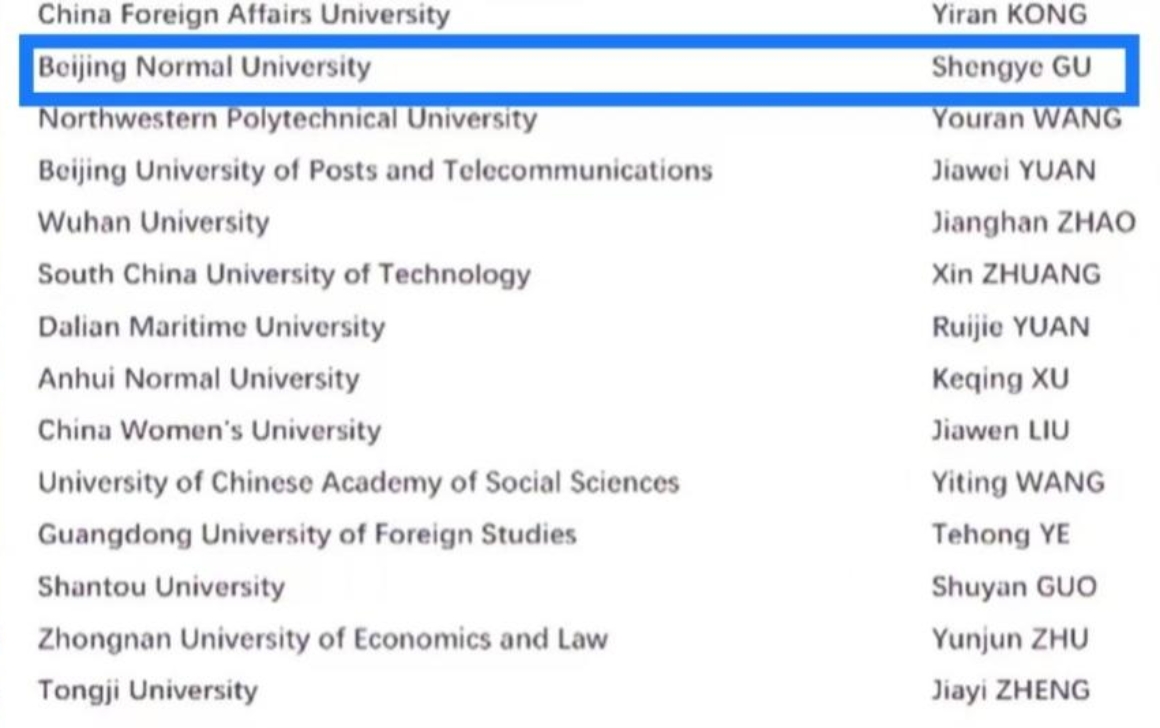
Task: Click Beijing University of Posts and Telecommunications
Action: [375, 170]
